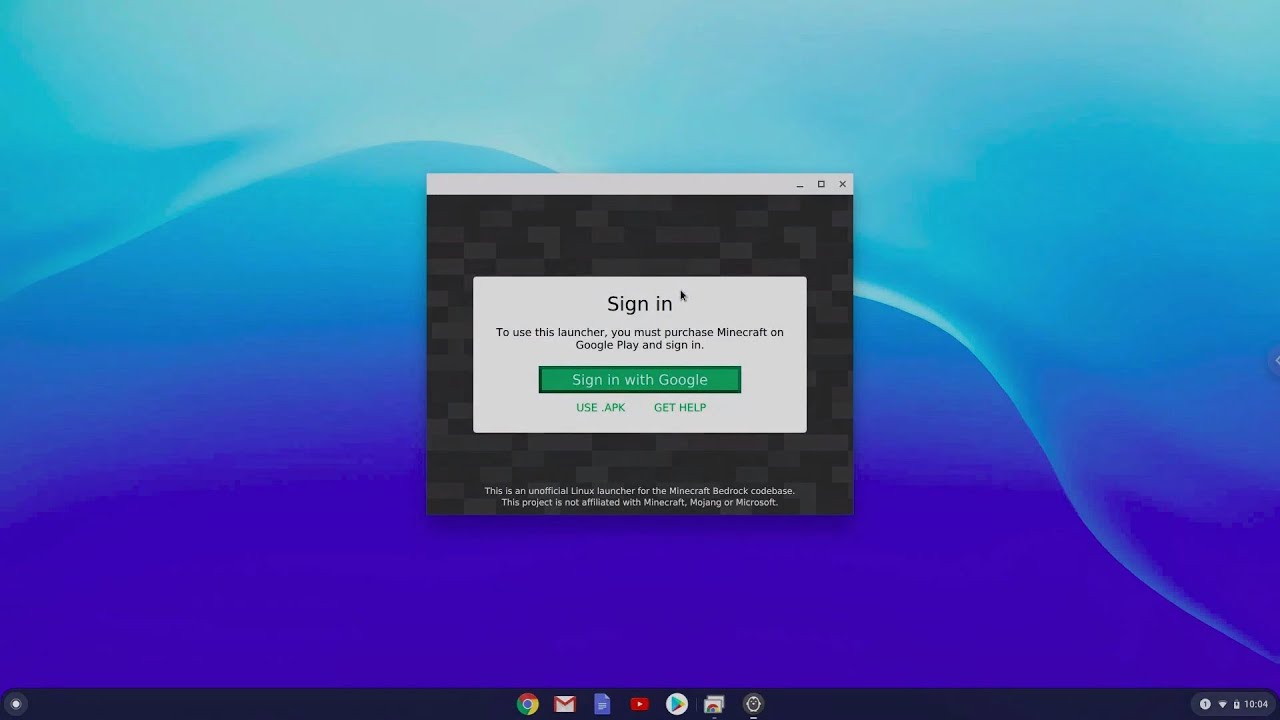The image size is (1280, 720).
Task: Maximize the Minecraft launcher window
Action: pos(821,184)
